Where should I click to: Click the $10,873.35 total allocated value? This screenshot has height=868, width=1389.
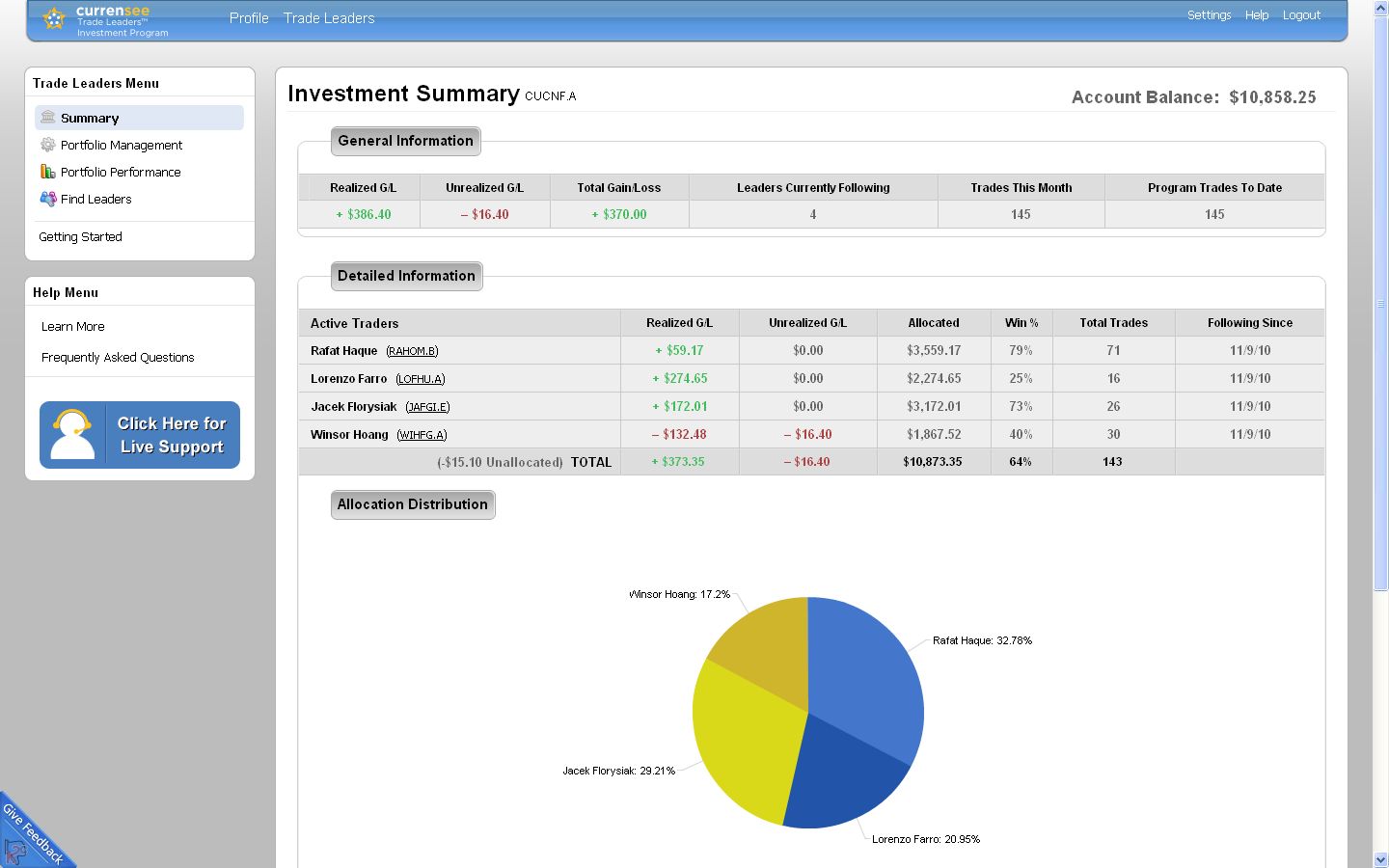933,462
